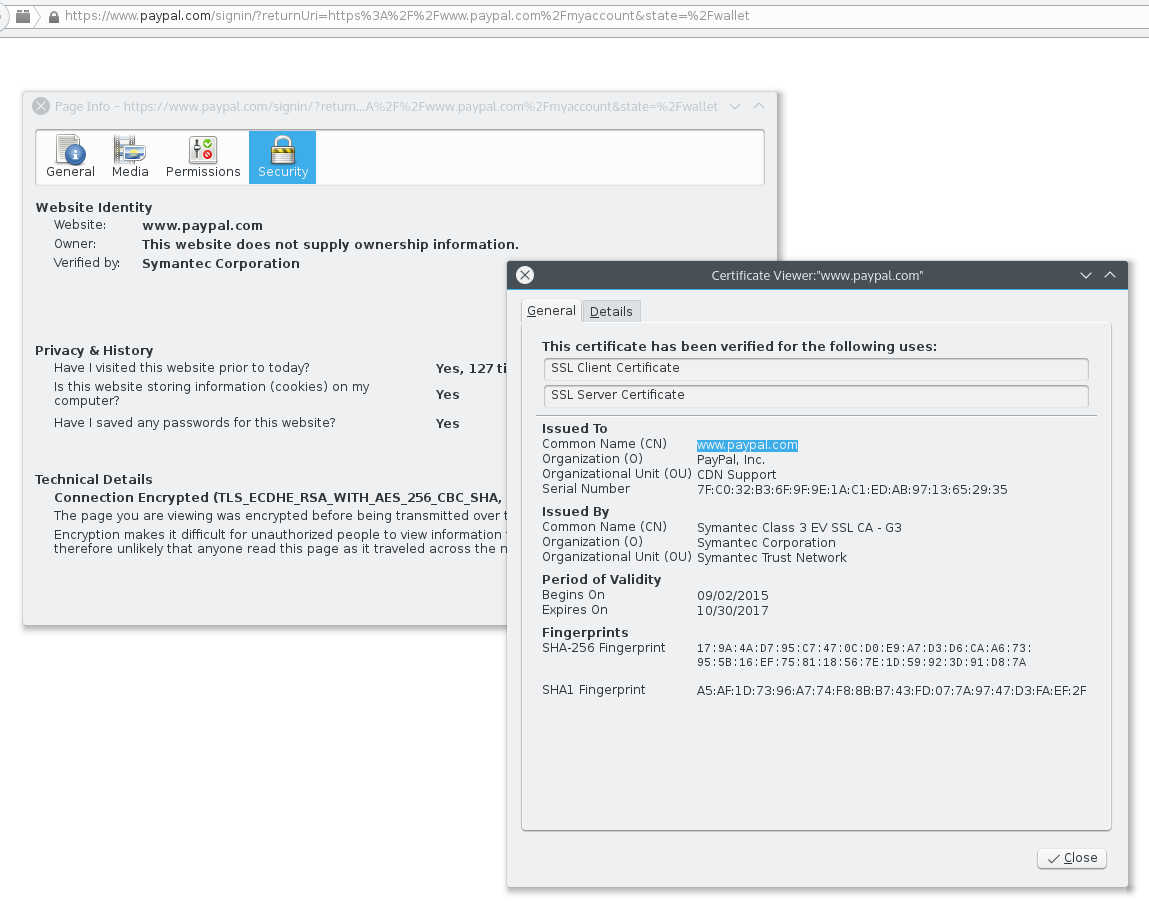Click the PayPal, Inc. organization value
1149x902 pixels.
click(x=731, y=460)
